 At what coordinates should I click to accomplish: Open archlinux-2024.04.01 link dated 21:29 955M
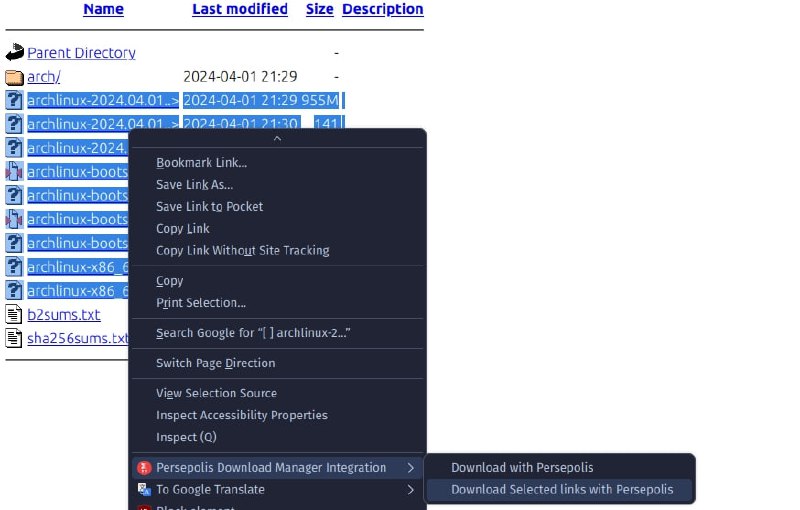pos(103,100)
